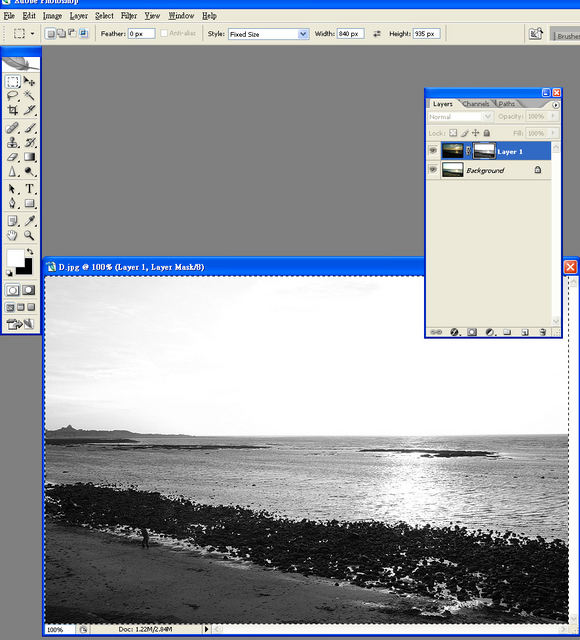Switch to Standard edit mode

12,290
